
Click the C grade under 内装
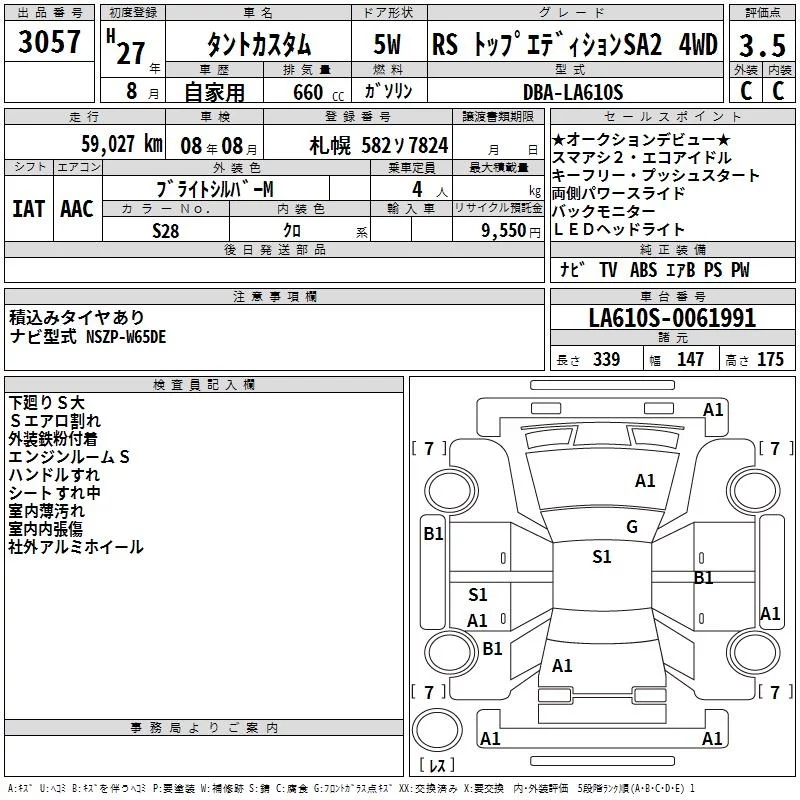click(x=778, y=91)
